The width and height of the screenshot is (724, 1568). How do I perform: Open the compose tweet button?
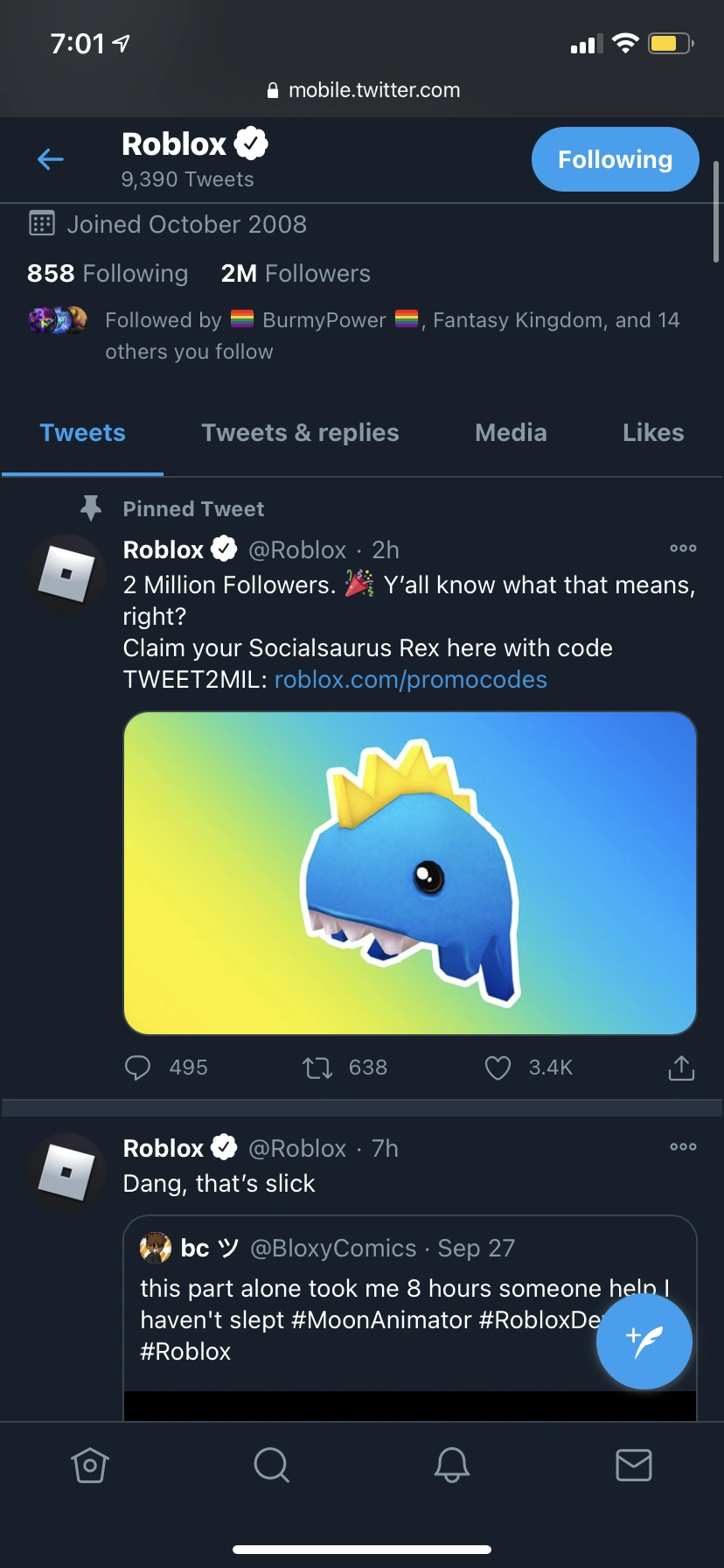click(644, 1341)
